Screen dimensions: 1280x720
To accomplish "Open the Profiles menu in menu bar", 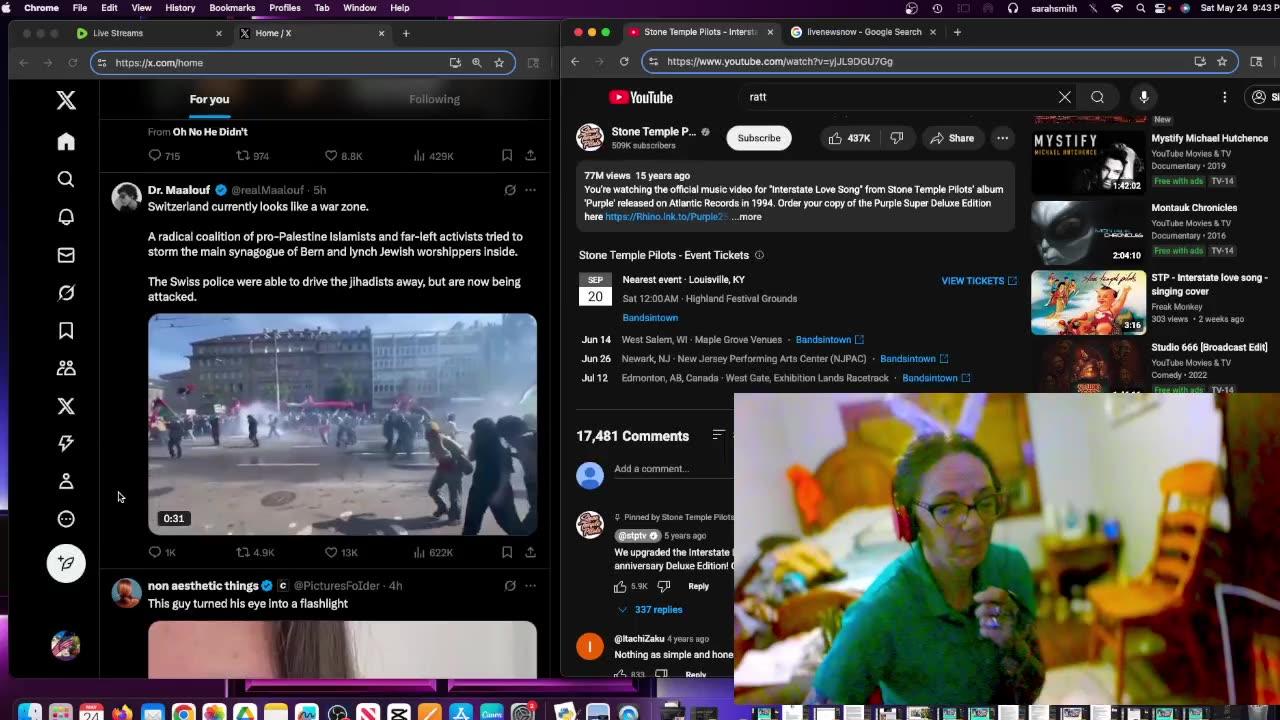I will coord(285,8).
